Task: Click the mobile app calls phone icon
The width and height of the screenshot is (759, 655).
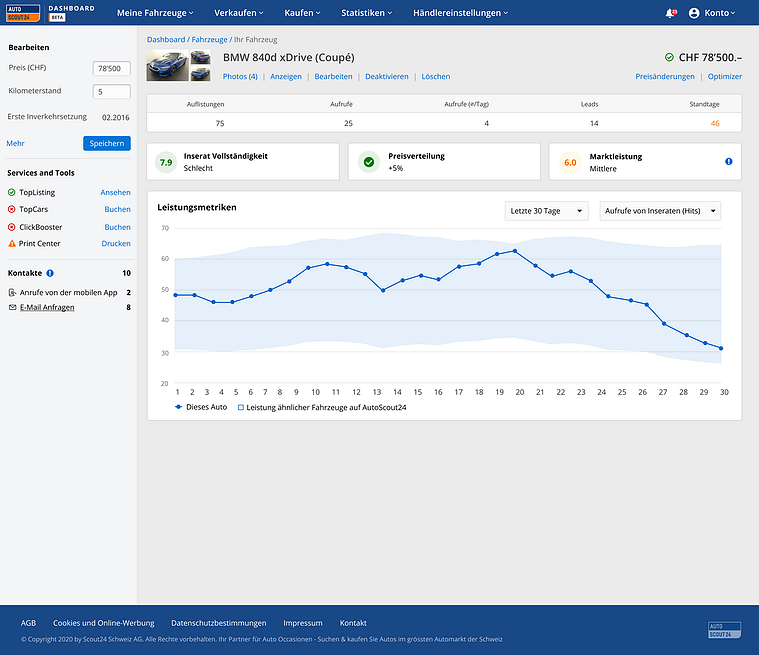Action: [x=12, y=292]
